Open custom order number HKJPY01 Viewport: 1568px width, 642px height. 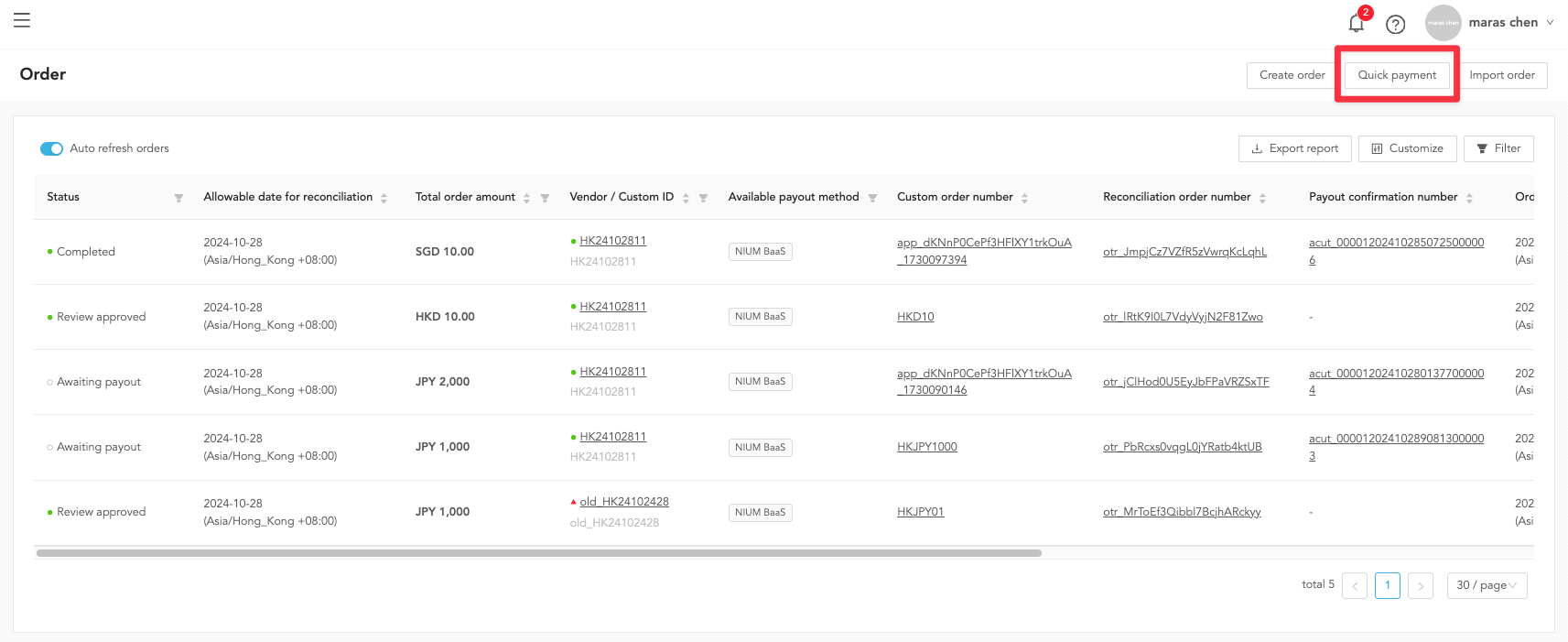920,512
